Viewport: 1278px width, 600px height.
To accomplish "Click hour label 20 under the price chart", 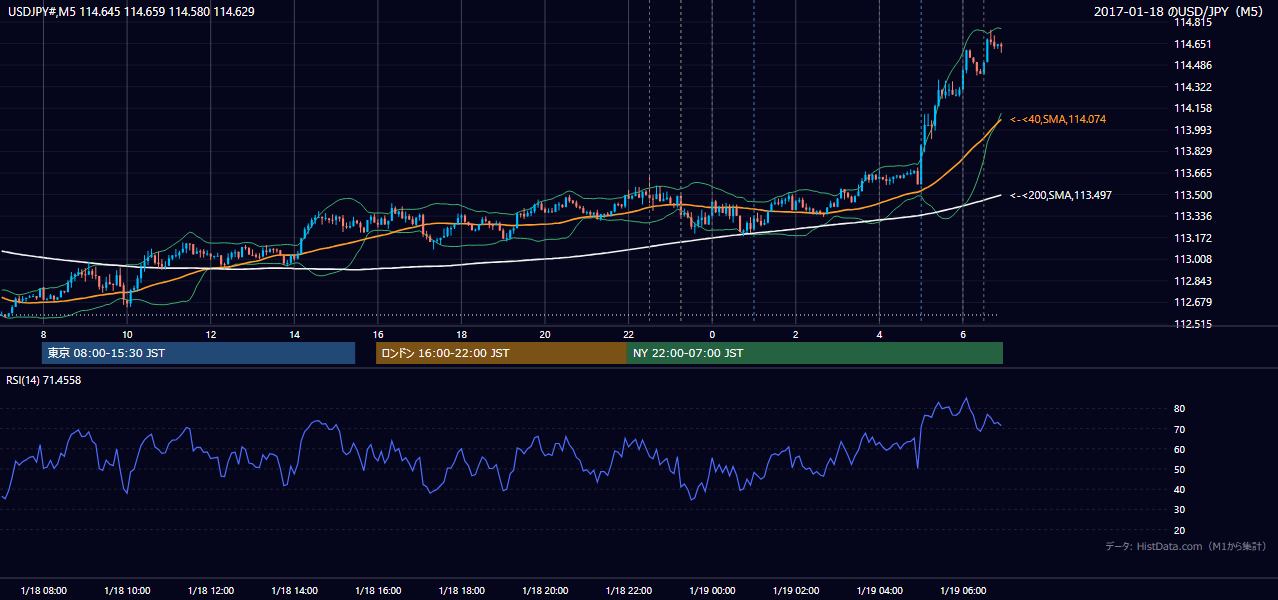I will (x=545, y=334).
